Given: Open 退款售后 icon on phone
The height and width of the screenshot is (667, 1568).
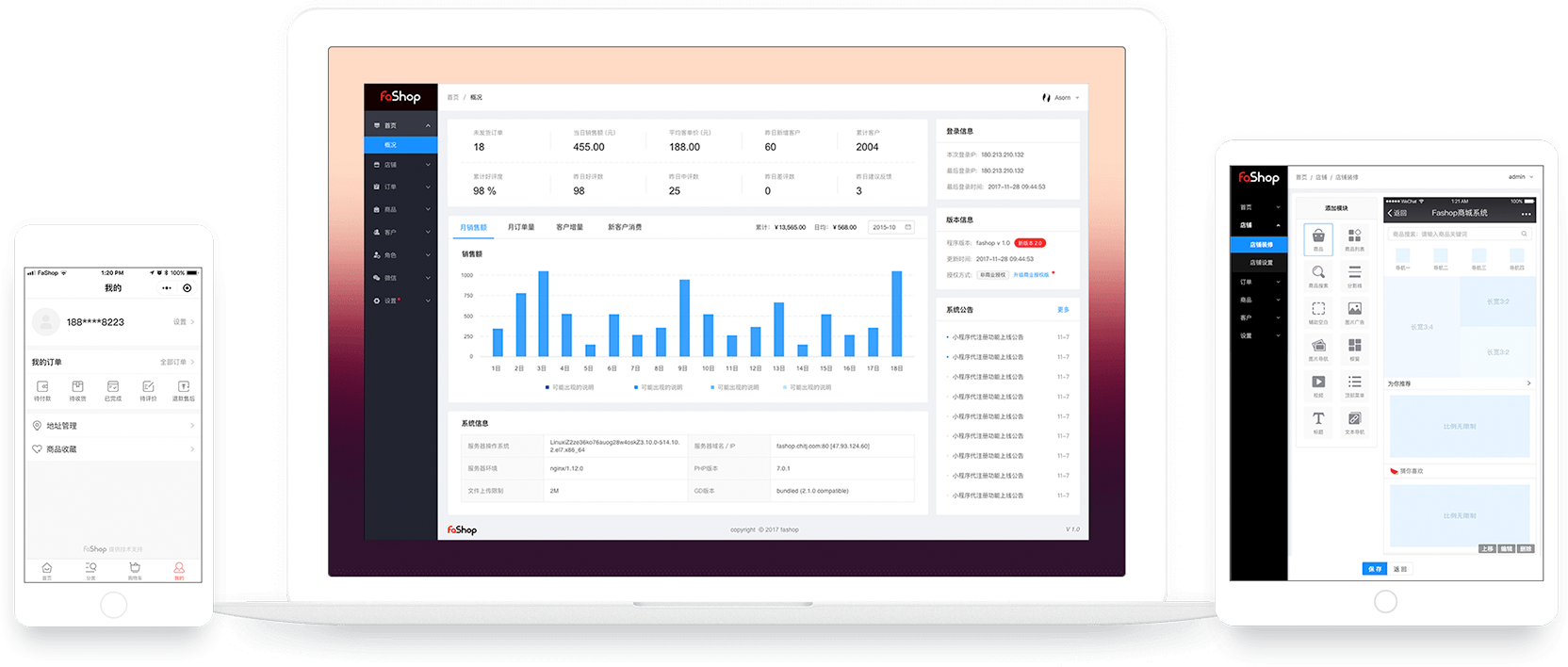Looking at the screenshot, I should click(184, 387).
